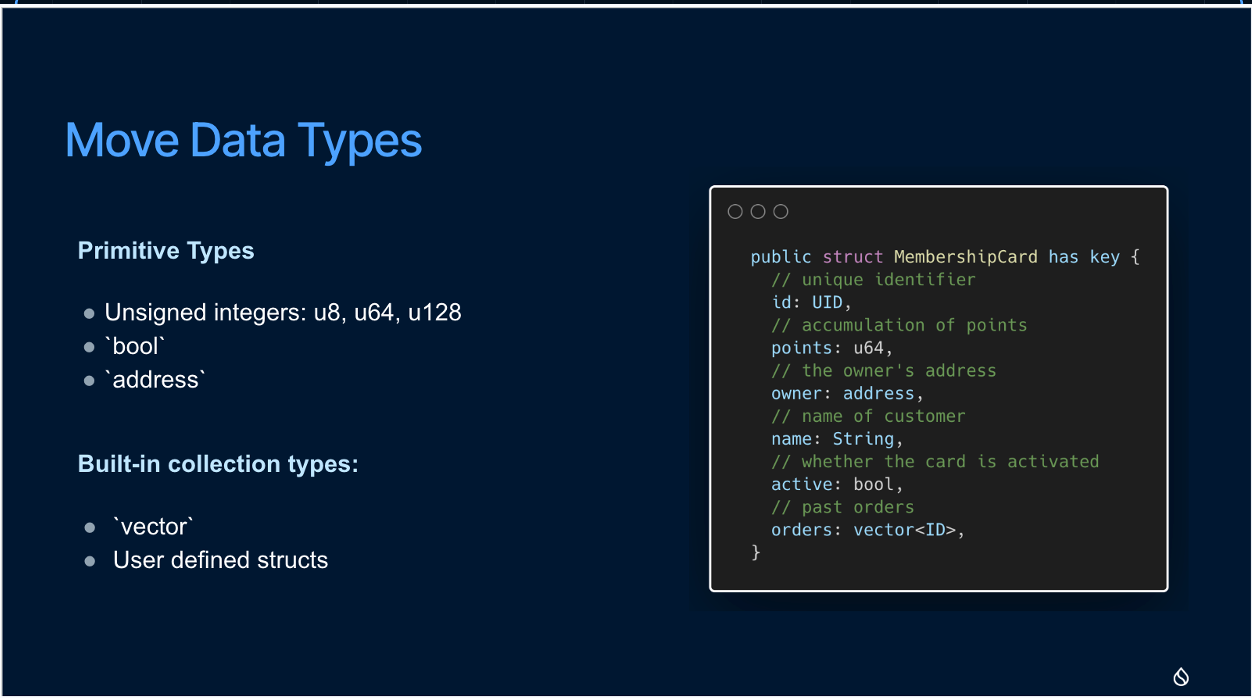Screen dimensions: 1252x698
Task: Click the "name: String," code line
Action: [x=837, y=439]
